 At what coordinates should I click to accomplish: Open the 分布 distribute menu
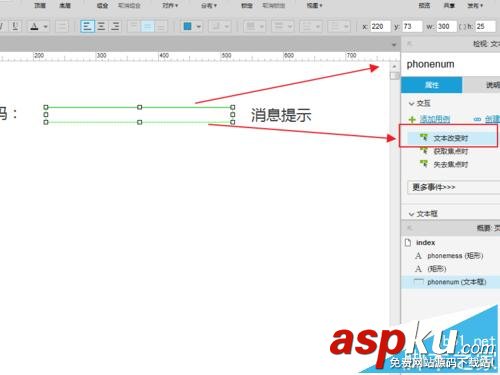pos(209,5)
